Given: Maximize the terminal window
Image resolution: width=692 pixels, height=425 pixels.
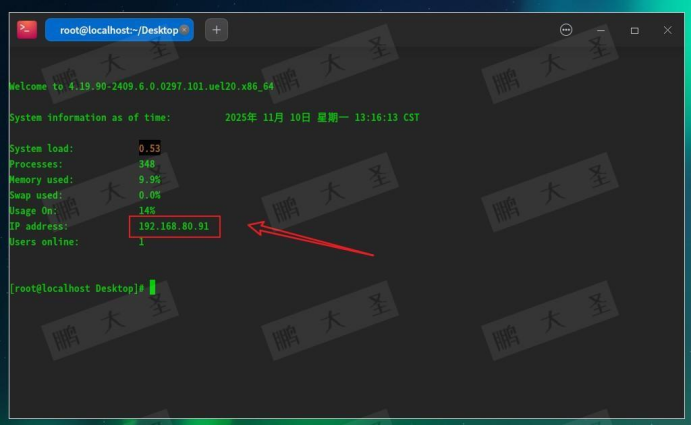Looking at the screenshot, I should pyautogui.click(x=635, y=30).
